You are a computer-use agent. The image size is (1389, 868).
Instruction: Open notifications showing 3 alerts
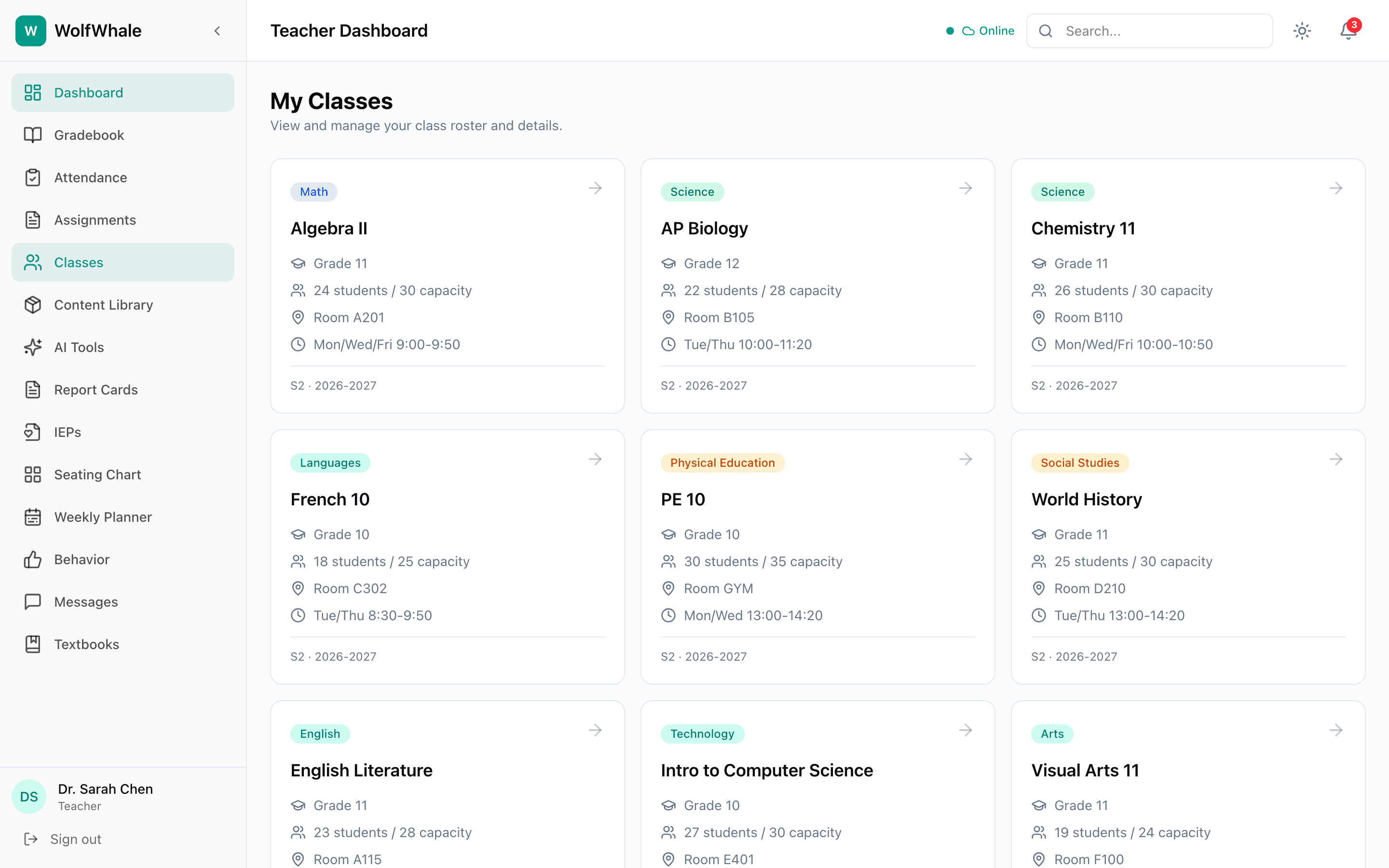(1347, 30)
